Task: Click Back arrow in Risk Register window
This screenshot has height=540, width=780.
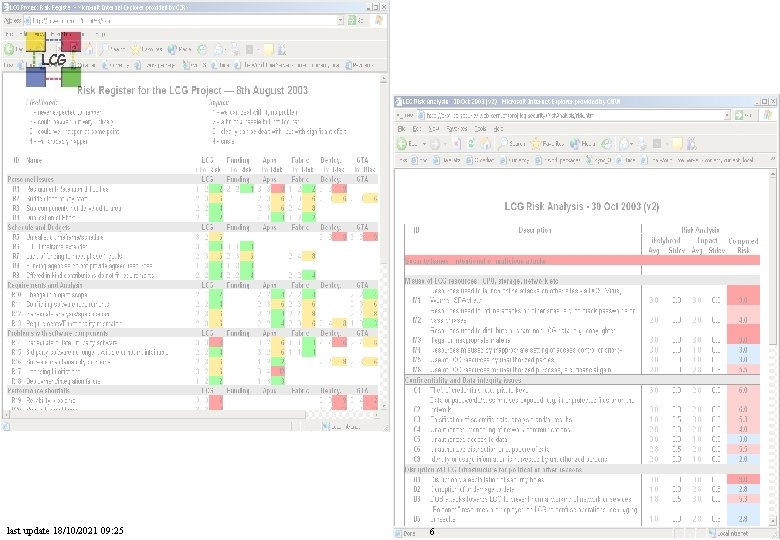Action: [8, 49]
